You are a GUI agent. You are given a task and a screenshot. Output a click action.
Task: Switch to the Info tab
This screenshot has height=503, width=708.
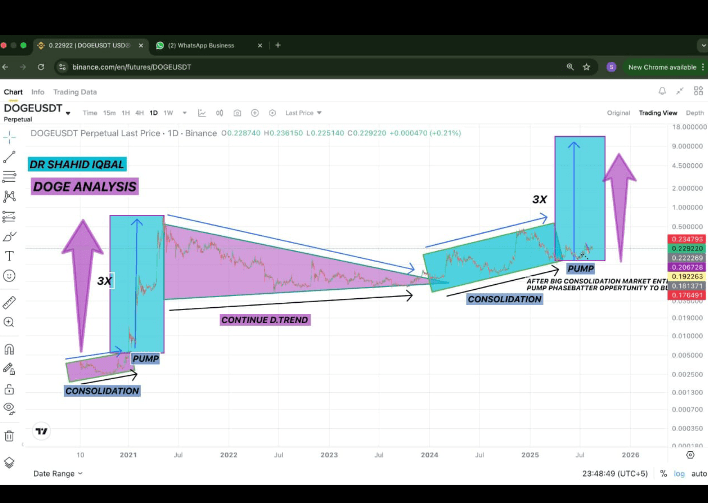click(x=38, y=92)
